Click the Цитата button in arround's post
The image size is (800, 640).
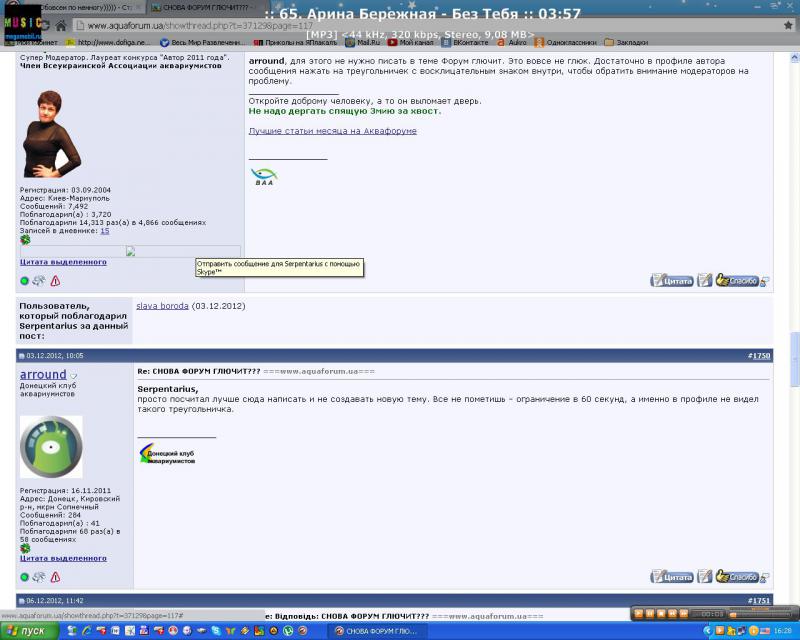click(x=672, y=577)
